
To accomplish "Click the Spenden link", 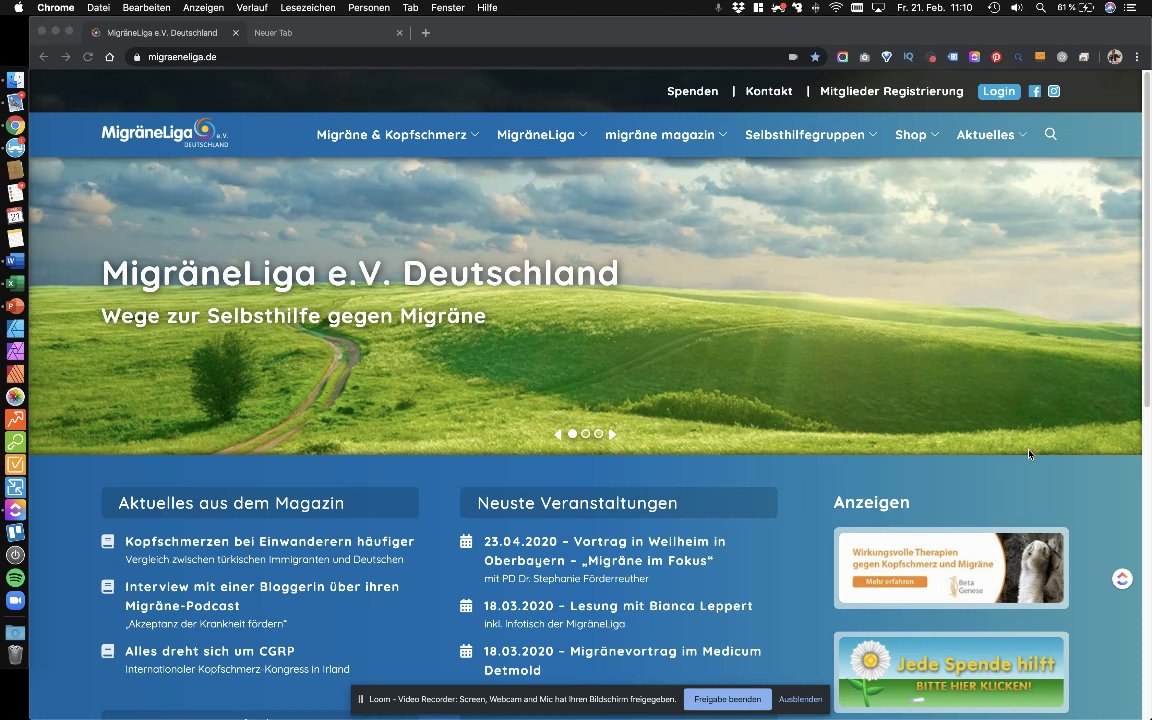I will pos(692,91).
